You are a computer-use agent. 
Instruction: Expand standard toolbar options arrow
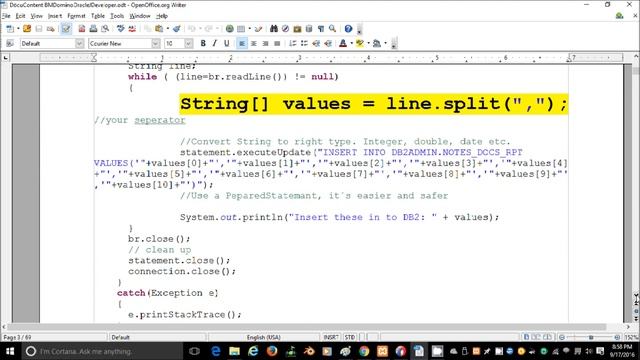(359, 30)
